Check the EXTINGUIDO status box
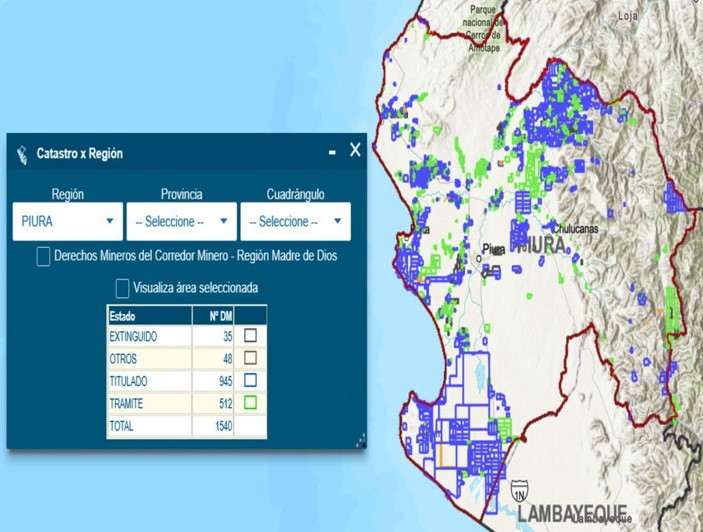703x532 pixels. tap(250, 336)
